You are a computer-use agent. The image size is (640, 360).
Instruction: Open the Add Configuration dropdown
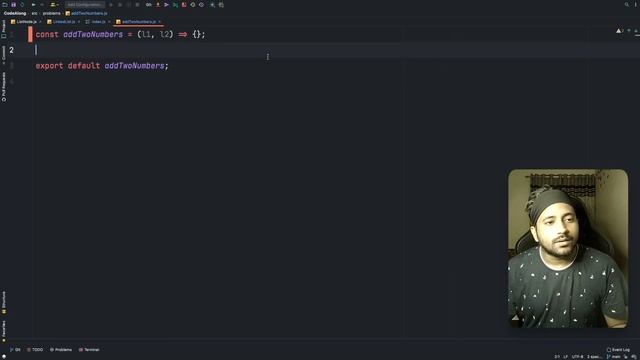[85, 5]
